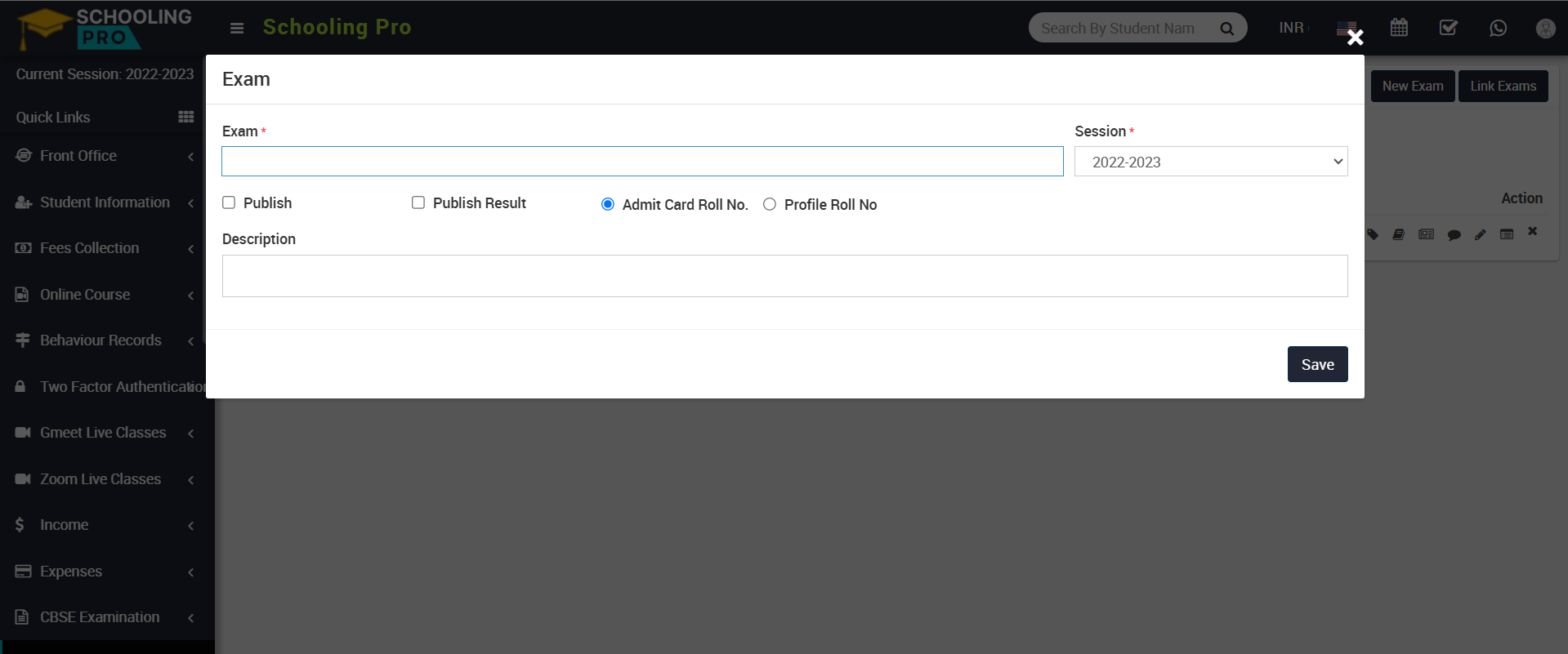
Task: Expand CBSE Examination chevron
Action: pyautogui.click(x=191, y=617)
